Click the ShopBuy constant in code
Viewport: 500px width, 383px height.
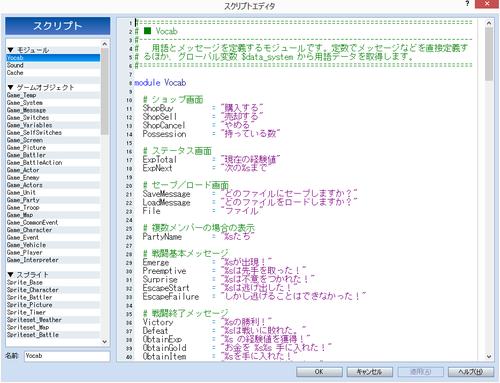158,108
